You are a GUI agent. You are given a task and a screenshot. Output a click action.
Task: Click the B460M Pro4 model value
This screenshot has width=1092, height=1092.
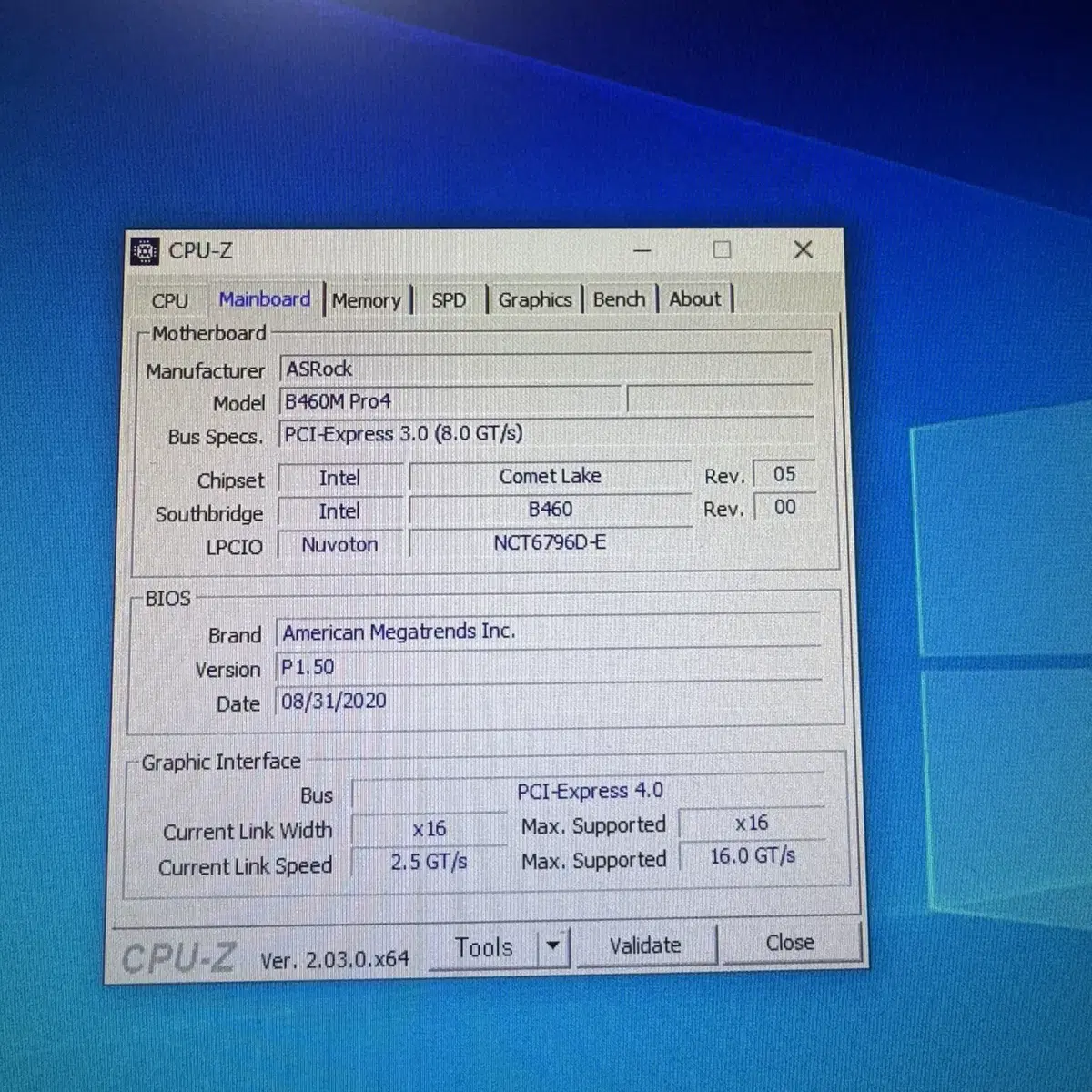coord(450,400)
